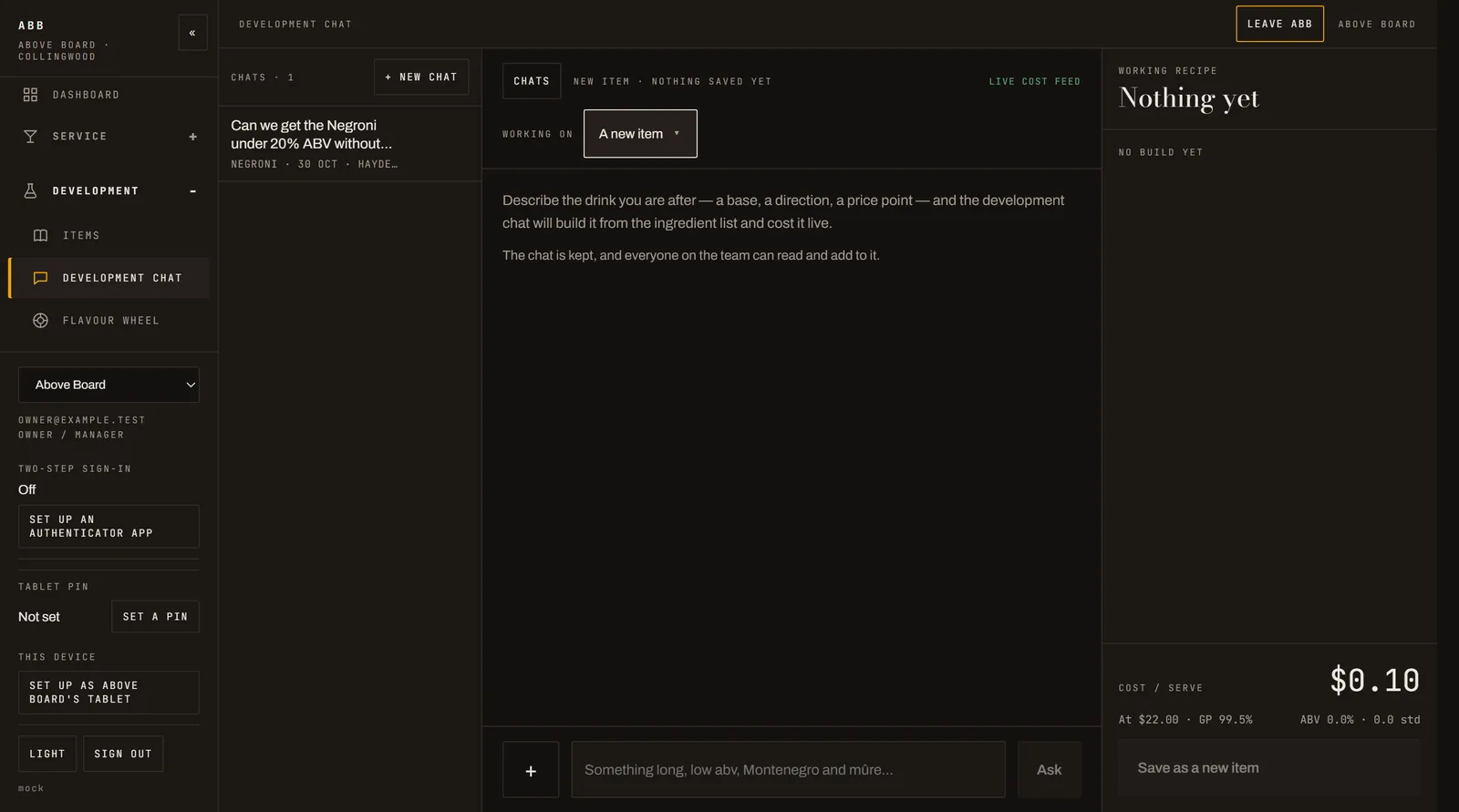Click the Dashboard grid icon

click(x=30, y=95)
